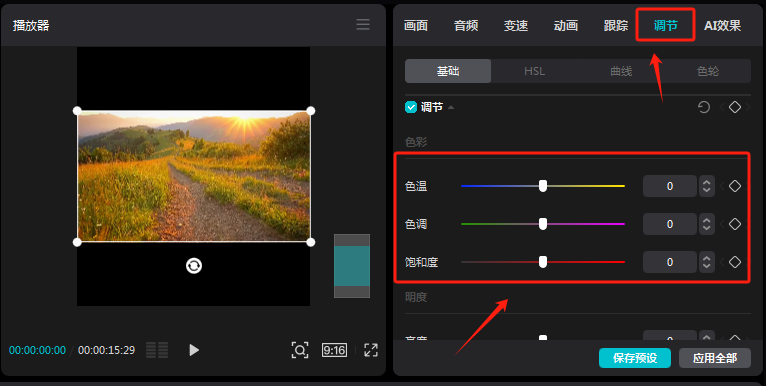Switch to the 动画 tab

click(x=566, y=25)
